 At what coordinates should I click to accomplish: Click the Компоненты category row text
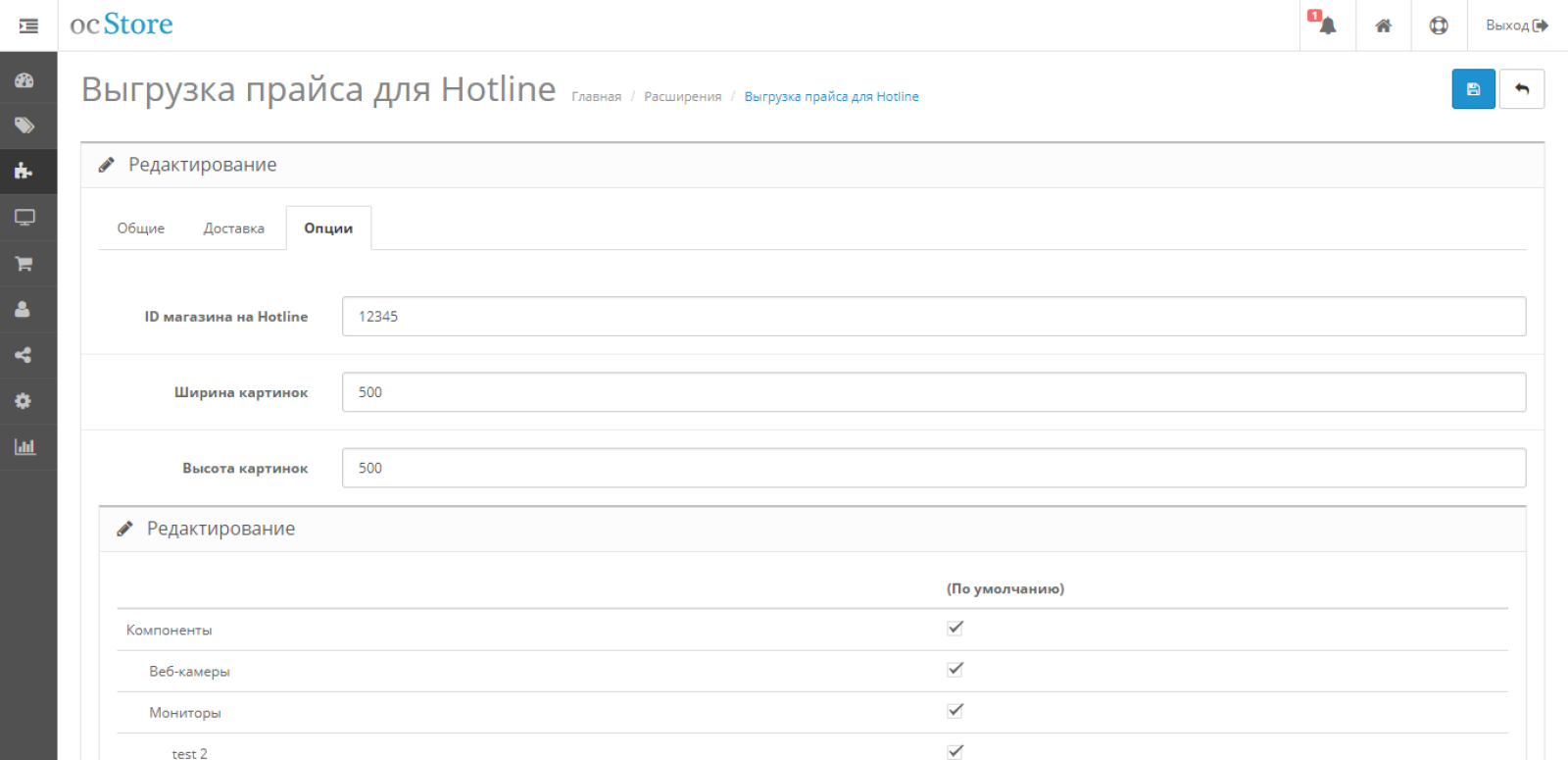(x=169, y=631)
